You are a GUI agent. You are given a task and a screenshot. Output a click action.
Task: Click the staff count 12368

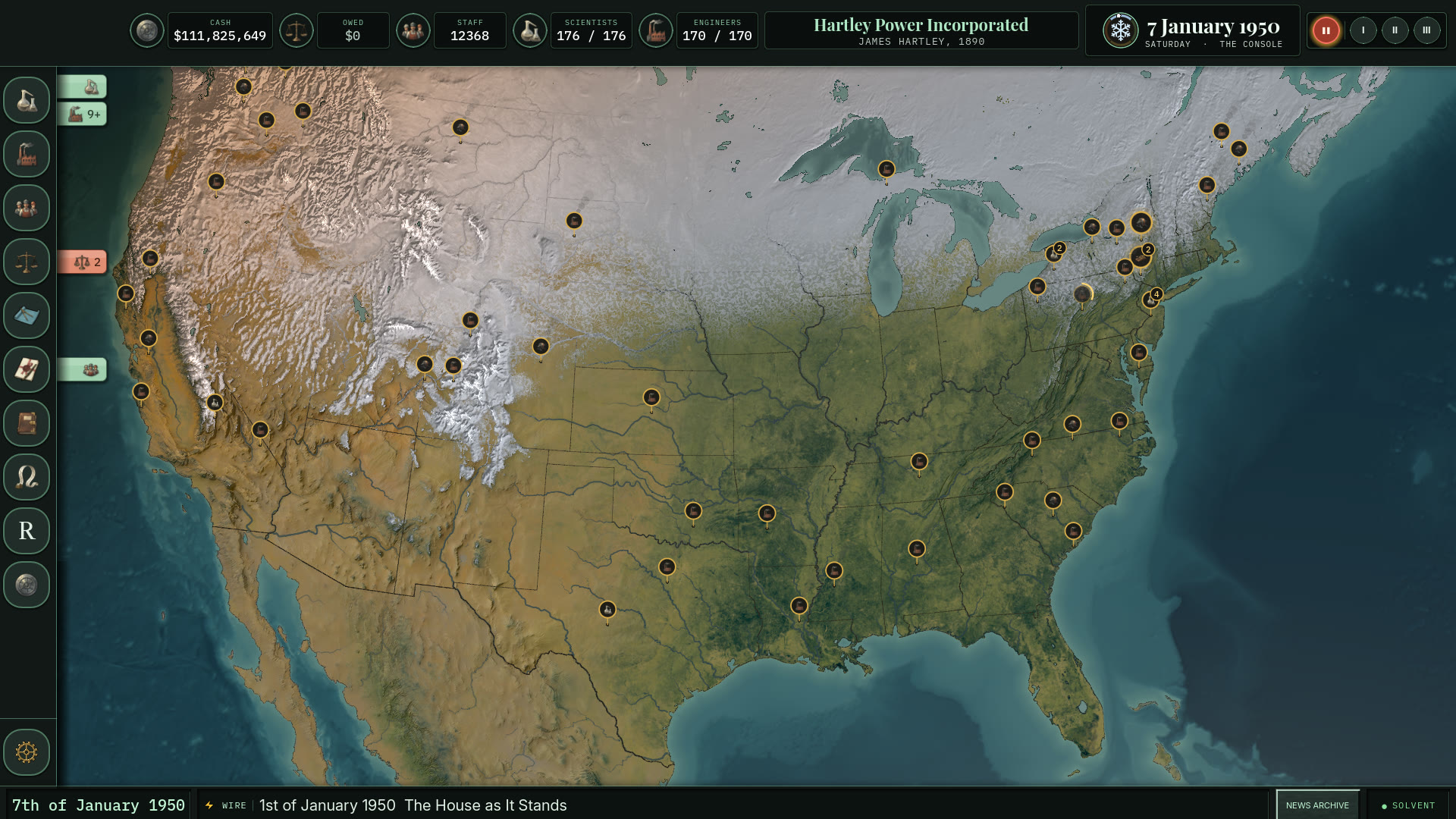tap(469, 36)
